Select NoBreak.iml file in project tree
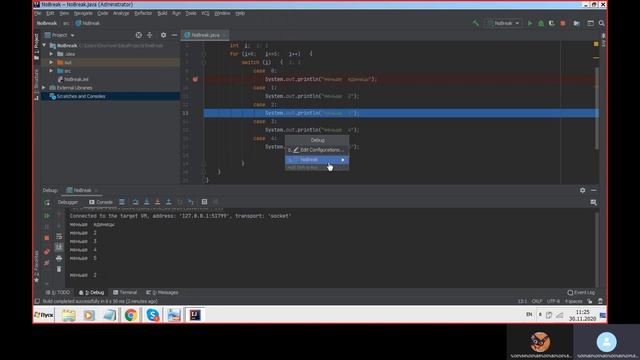 73,79
